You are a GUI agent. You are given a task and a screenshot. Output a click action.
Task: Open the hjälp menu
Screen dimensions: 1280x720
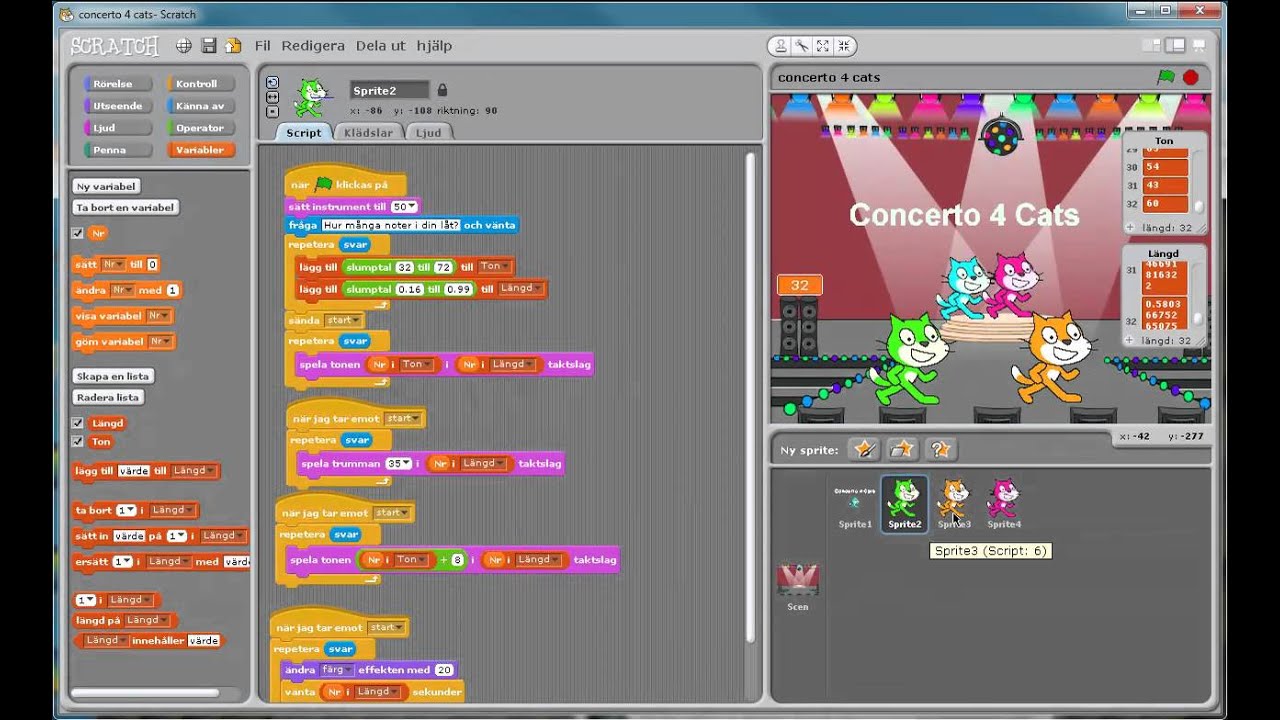point(434,46)
